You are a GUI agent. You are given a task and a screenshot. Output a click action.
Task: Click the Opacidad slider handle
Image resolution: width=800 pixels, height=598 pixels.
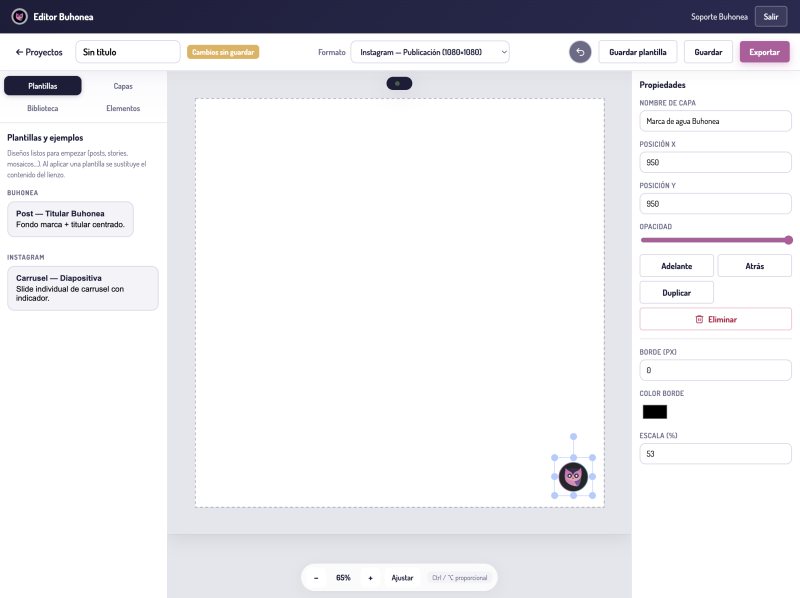coord(788,240)
